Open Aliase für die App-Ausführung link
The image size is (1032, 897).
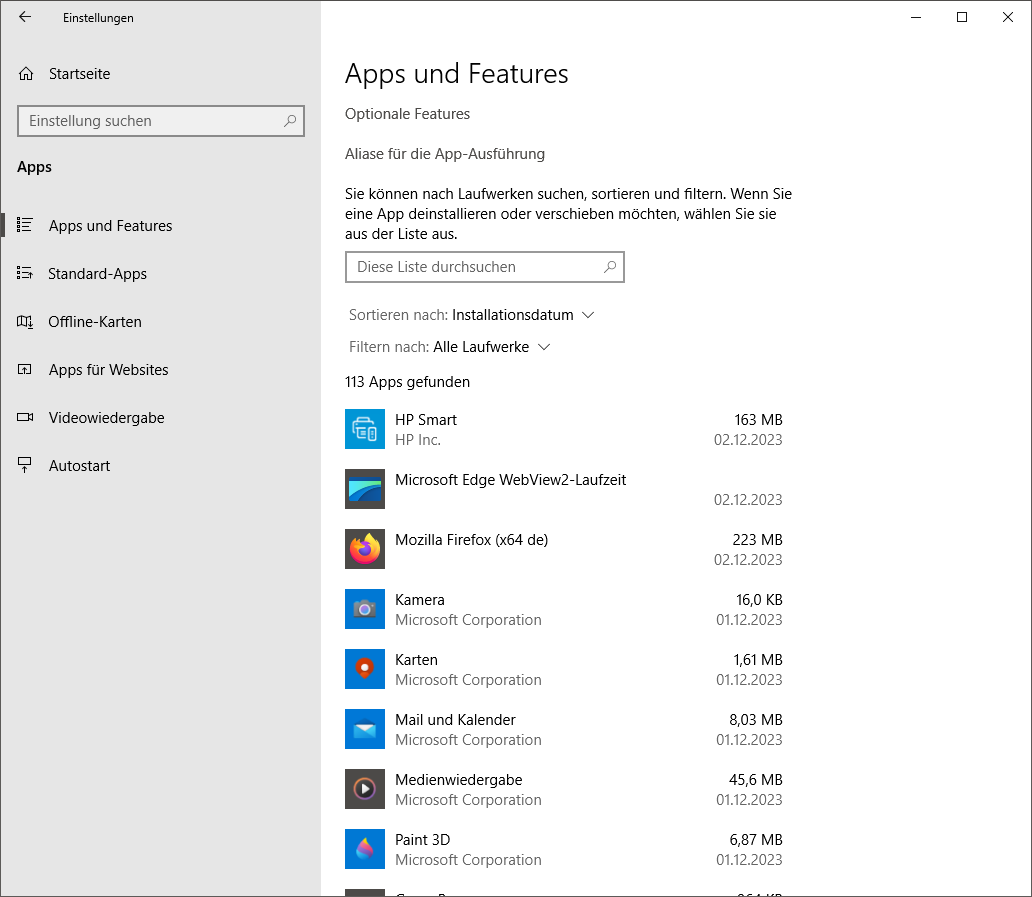click(445, 154)
